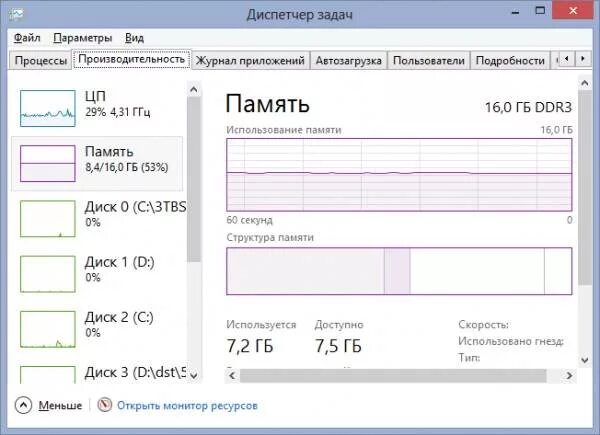Click the Использование памяти graph
The image size is (600, 435).
pyautogui.click(x=399, y=175)
